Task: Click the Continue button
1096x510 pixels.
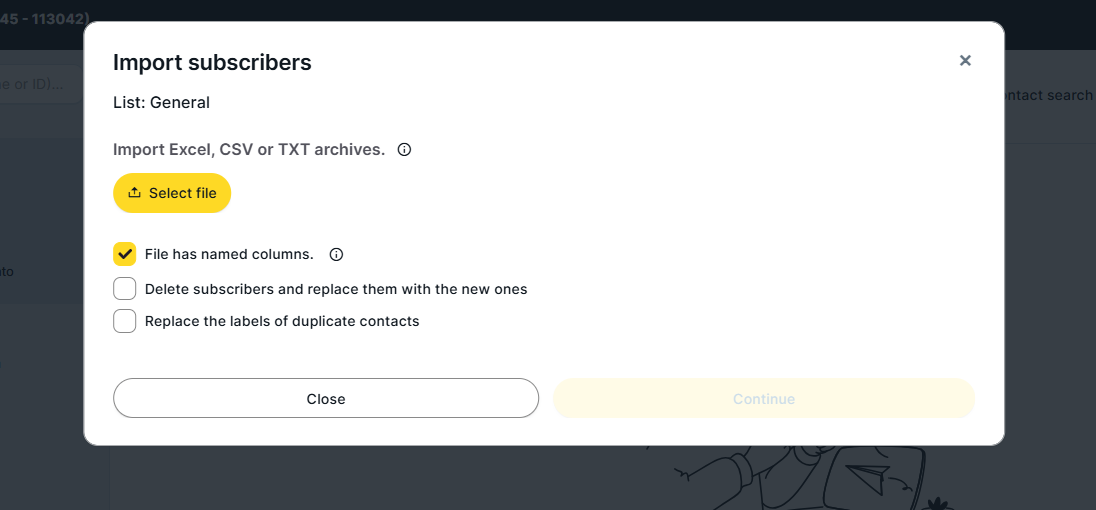Action: coord(763,398)
